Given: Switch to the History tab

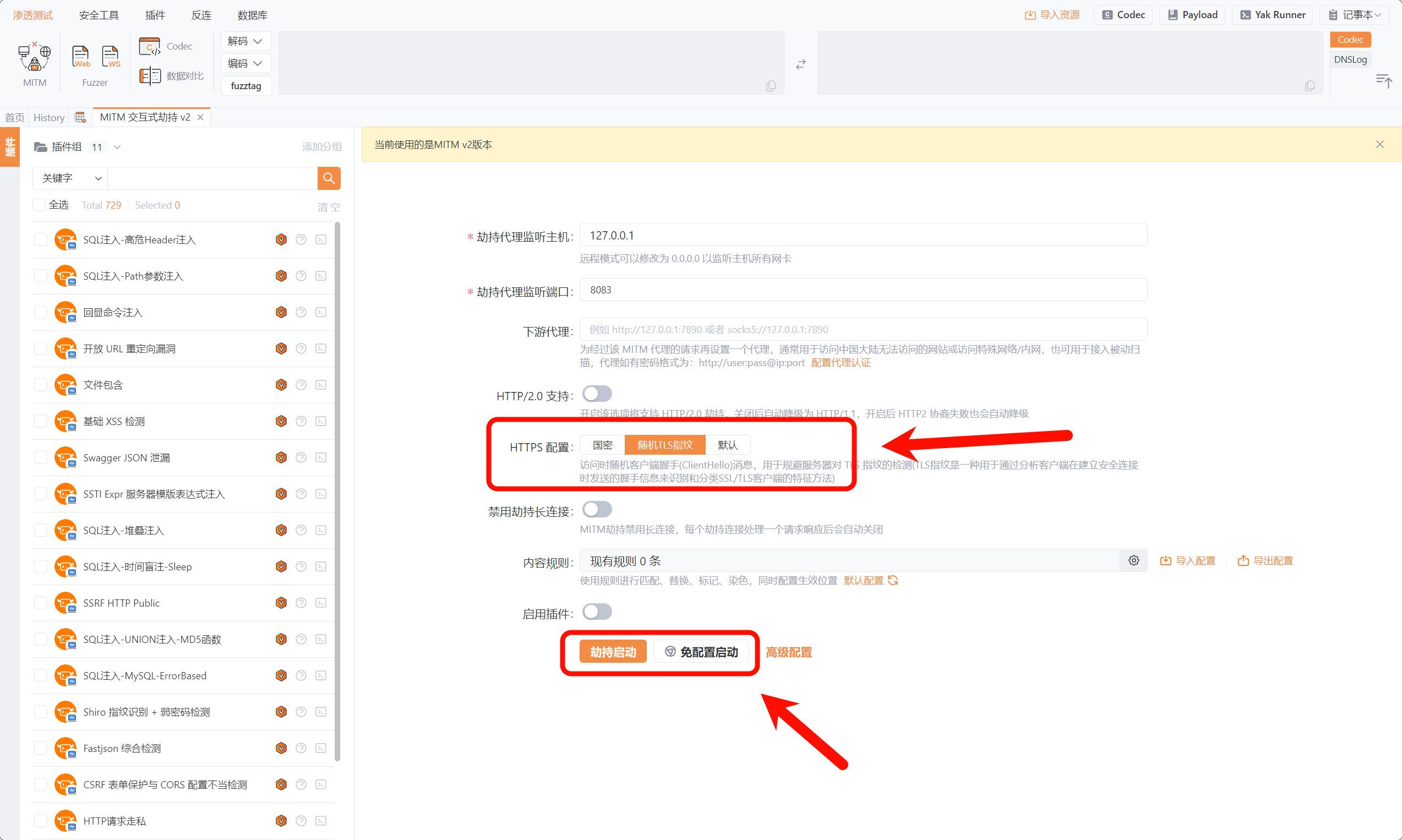Looking at the screenshot, I should coord(48,118).
